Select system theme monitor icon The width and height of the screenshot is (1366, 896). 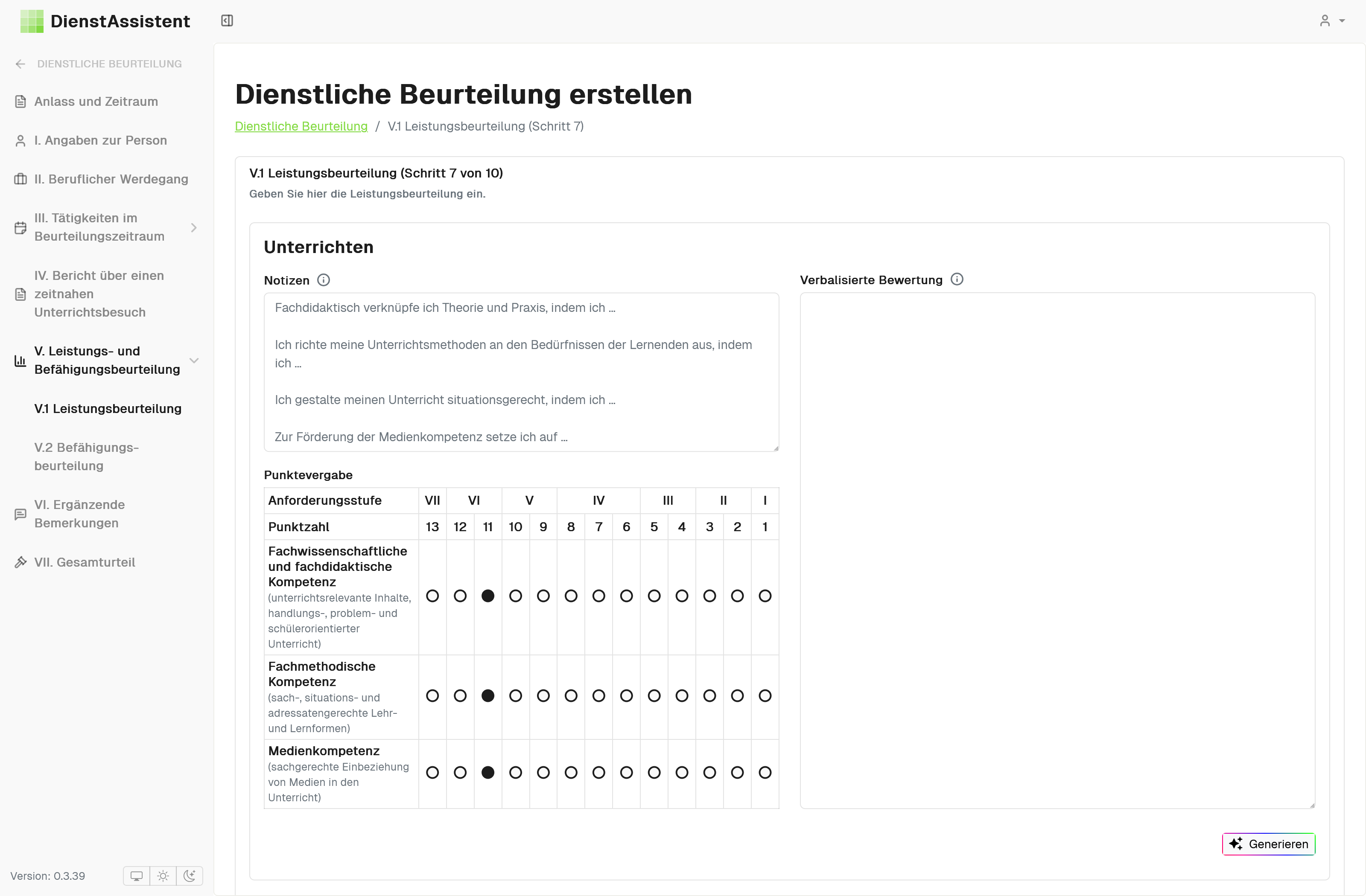tap(137, 876)
